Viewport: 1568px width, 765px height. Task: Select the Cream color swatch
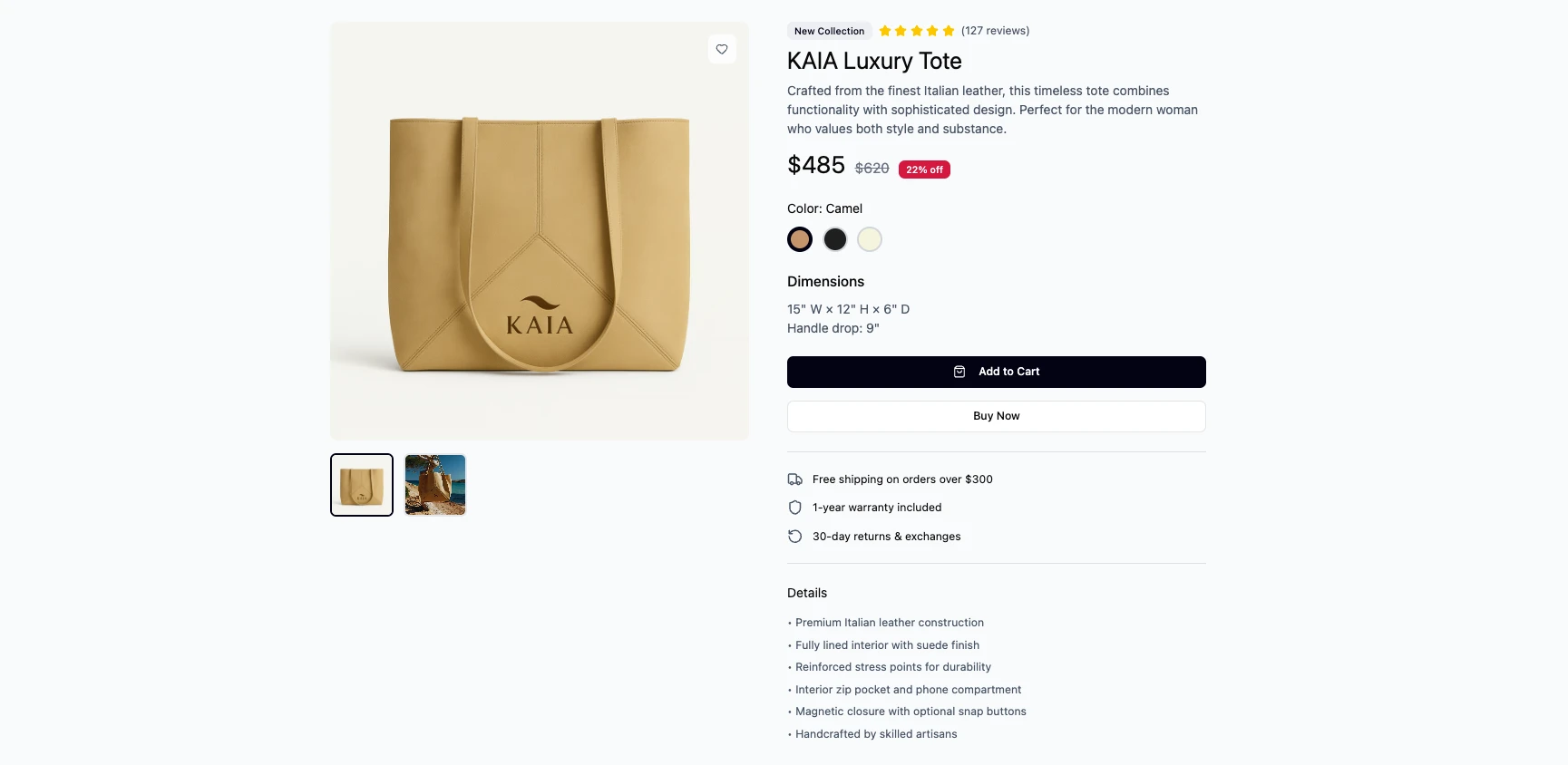pyautogui.click(x=870, y=239)
